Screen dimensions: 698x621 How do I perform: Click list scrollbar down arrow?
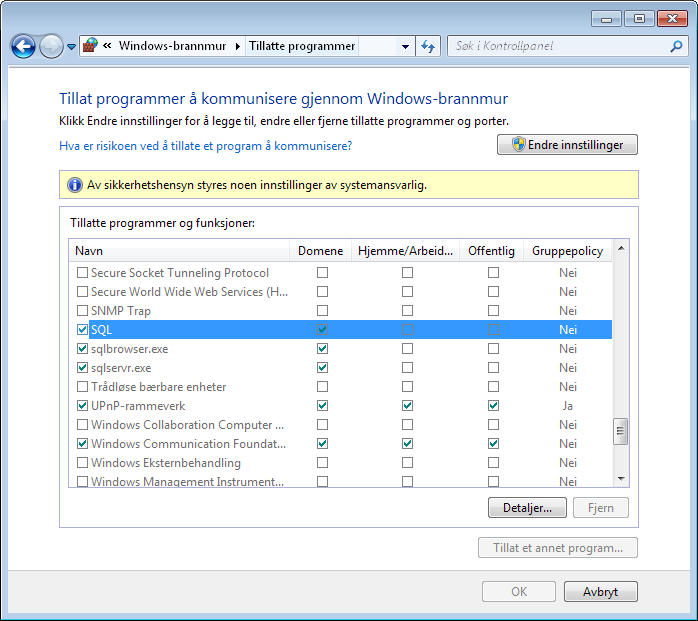(x=621, y=479)
